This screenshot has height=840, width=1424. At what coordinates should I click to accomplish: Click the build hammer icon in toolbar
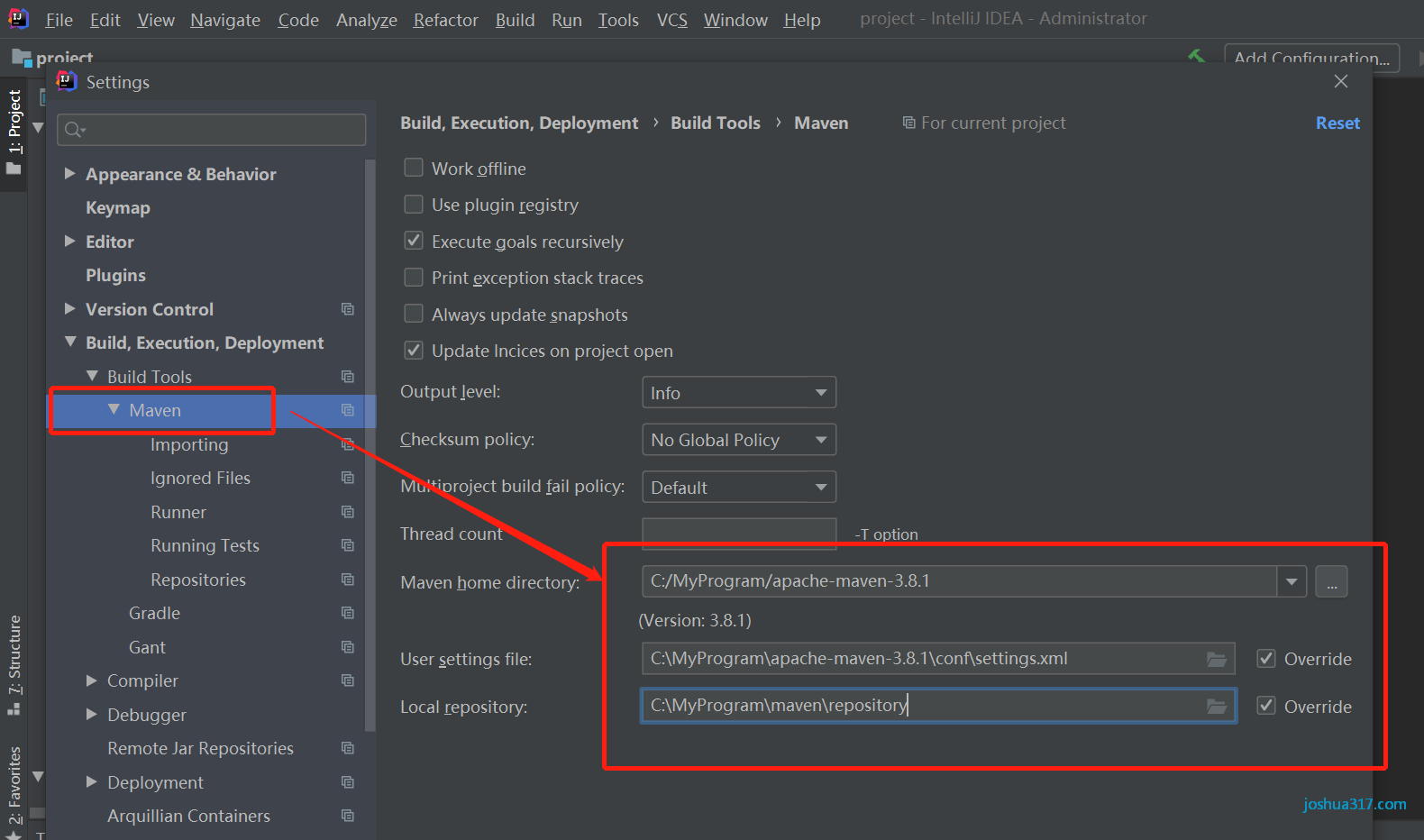click(1197, 56)
